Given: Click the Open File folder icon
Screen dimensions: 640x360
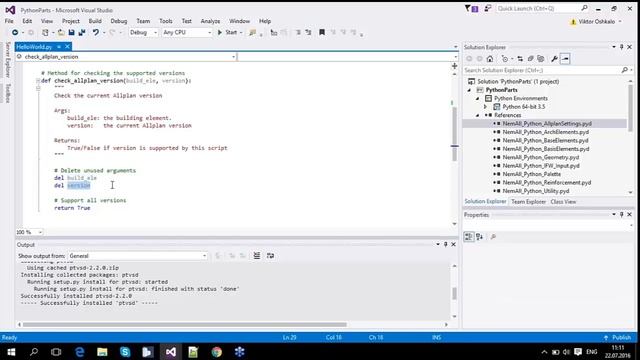Looking at the screenshot, I should coord(61,32).
